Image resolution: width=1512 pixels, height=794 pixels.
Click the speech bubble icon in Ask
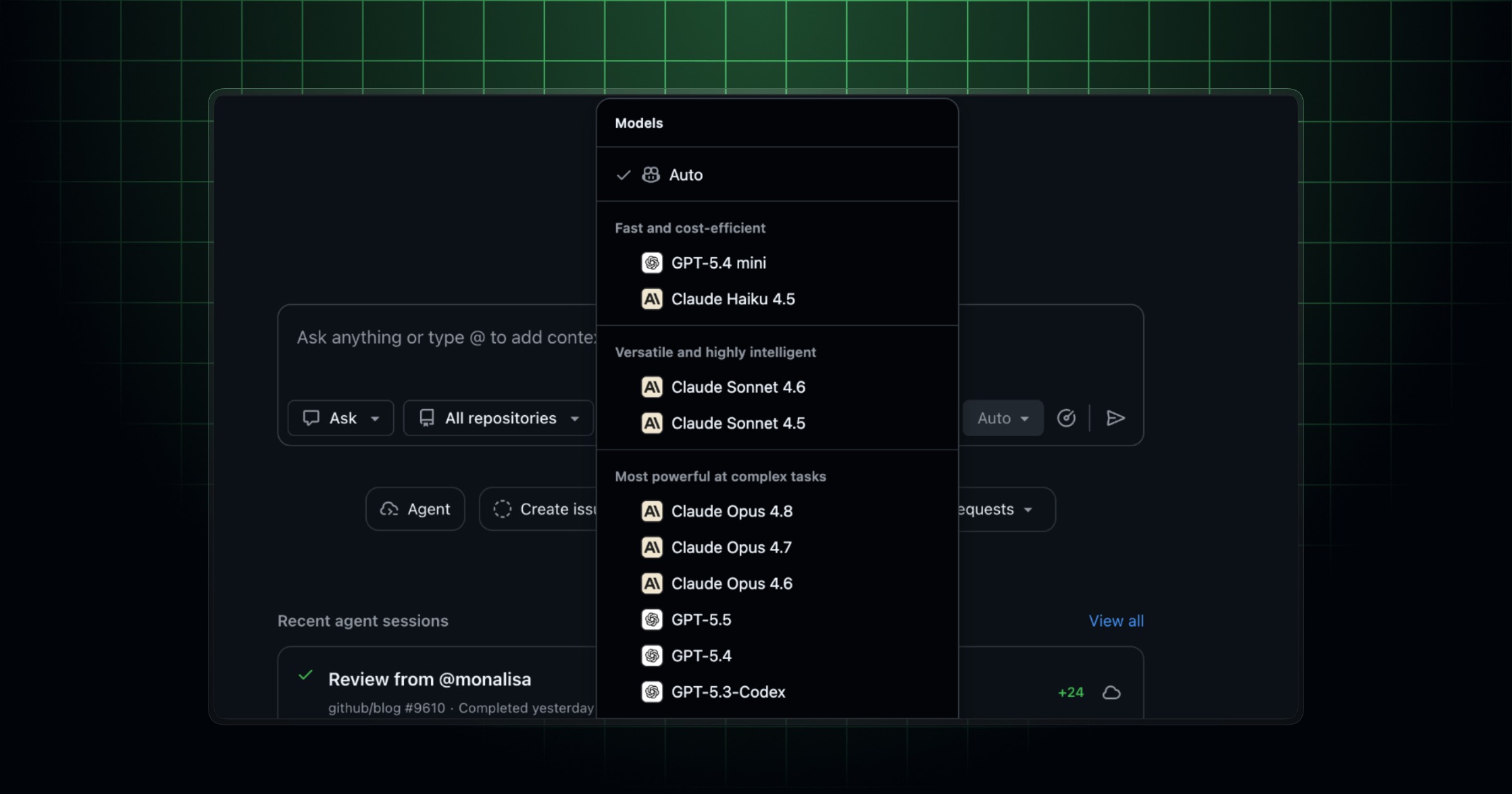click(311, 418)
